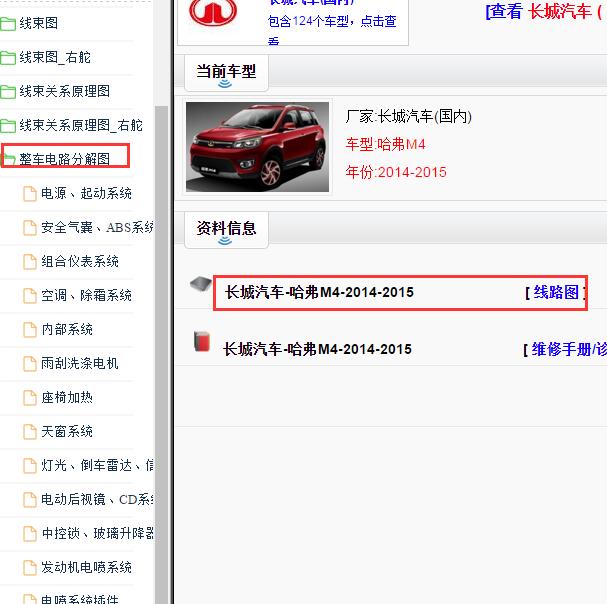Open 线束关系原理图_右舵 tree item
Image resolution: width=607 pixels, height=604 pixels.
click(x=81, y=125)
